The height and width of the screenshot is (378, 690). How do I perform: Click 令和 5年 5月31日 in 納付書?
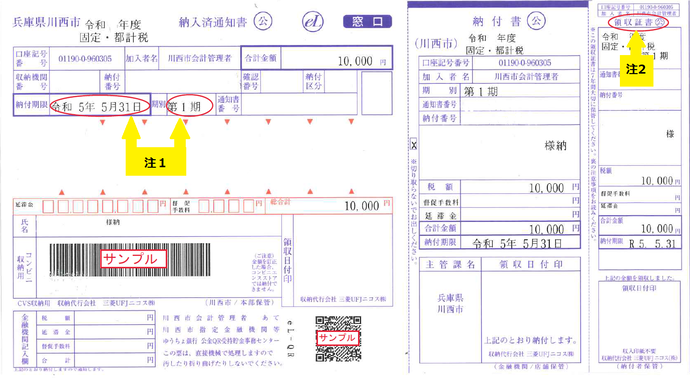tap(518, 243)
